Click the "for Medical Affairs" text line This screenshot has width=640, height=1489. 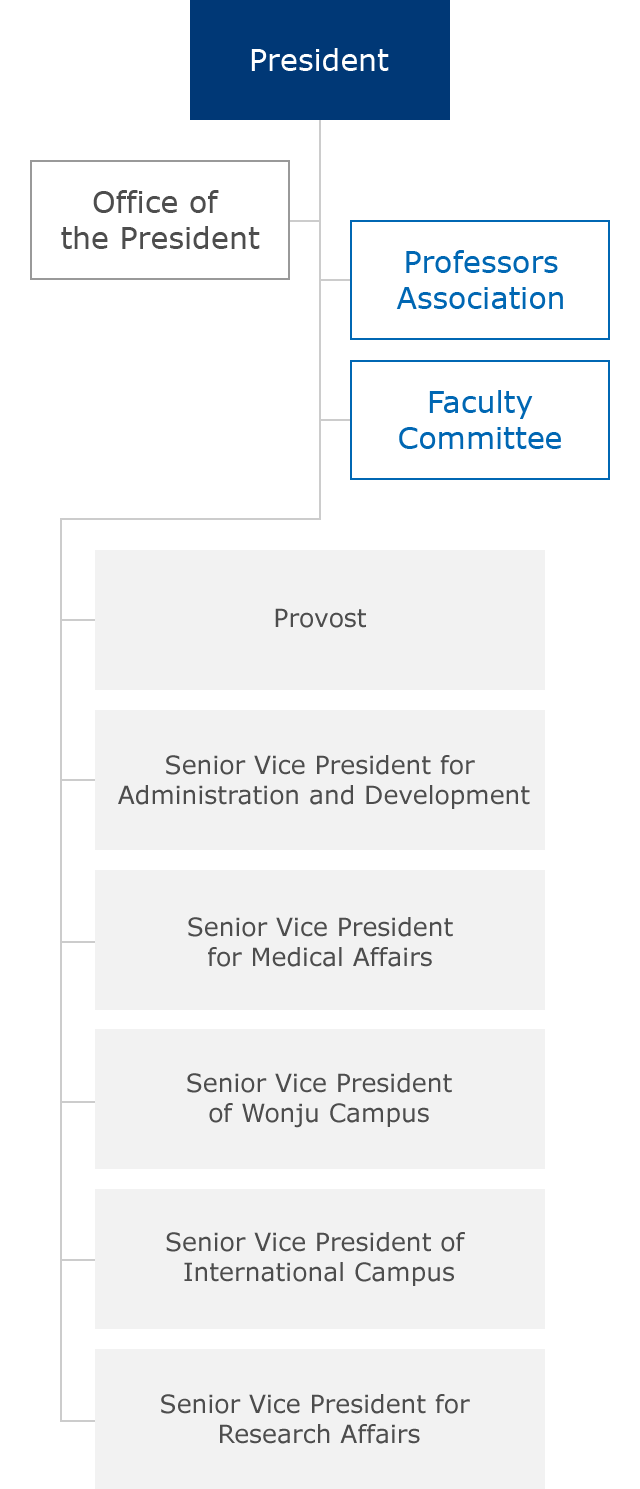coord(320,957)
